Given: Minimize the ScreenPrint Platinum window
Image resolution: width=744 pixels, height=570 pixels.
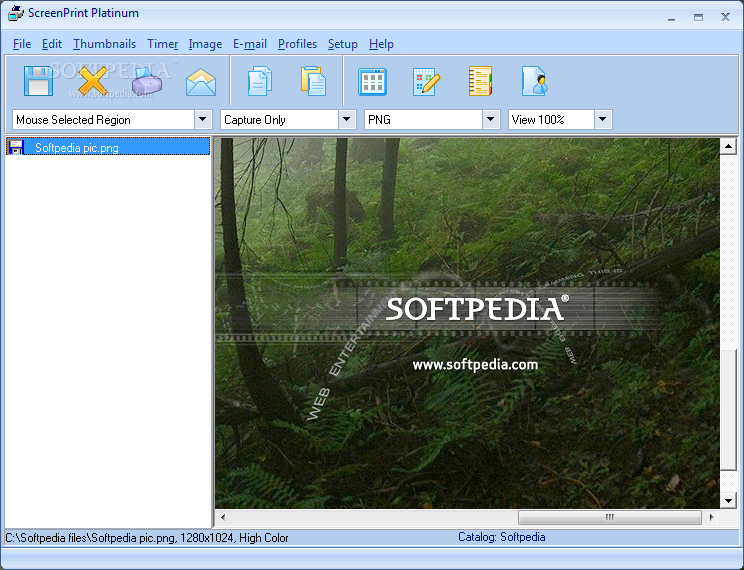Looking at the screenshot, I should (671, 18).
